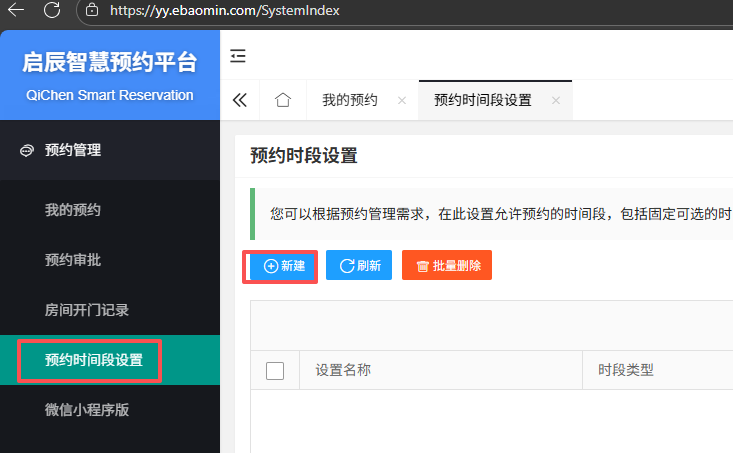Click the site security lock icon
The height and width of the screenshot is (453, 733).
click(x=92, y=11)
